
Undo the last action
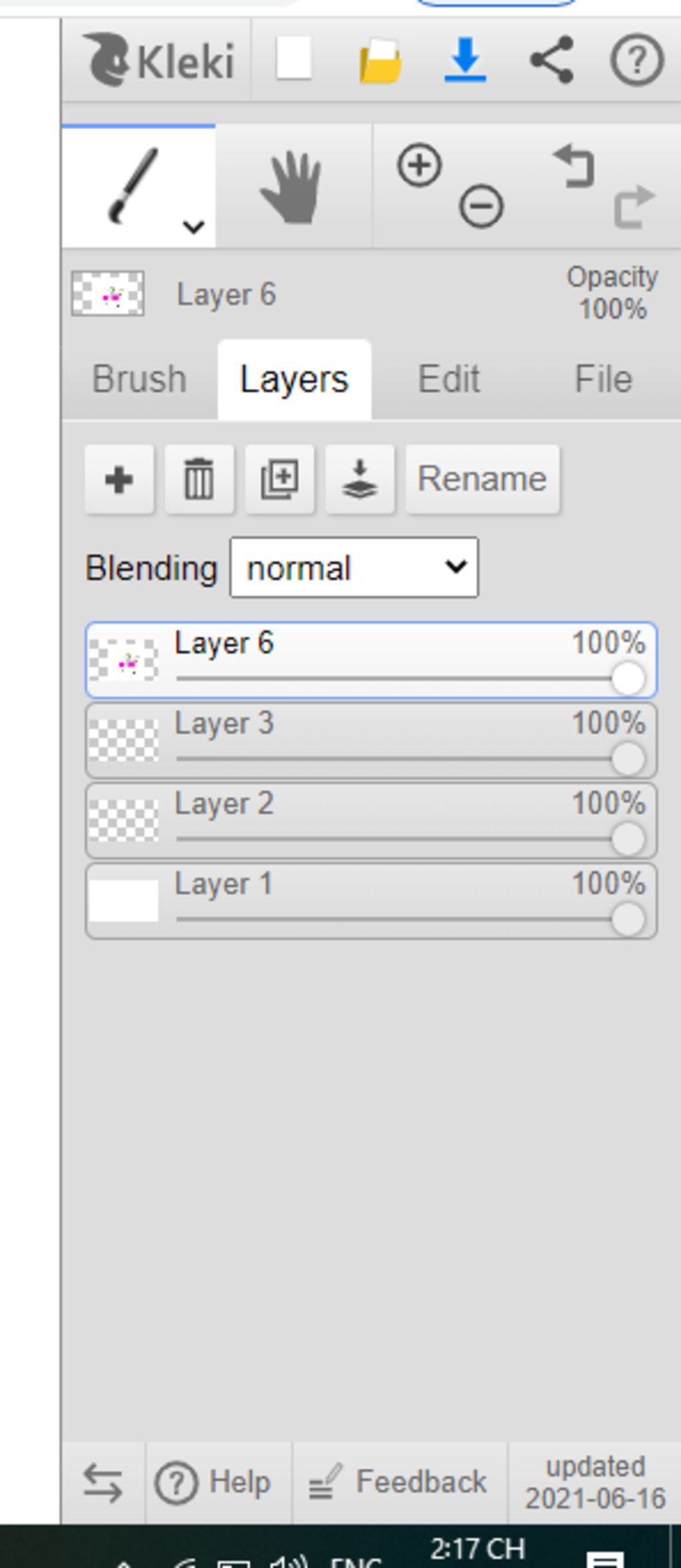574,166
